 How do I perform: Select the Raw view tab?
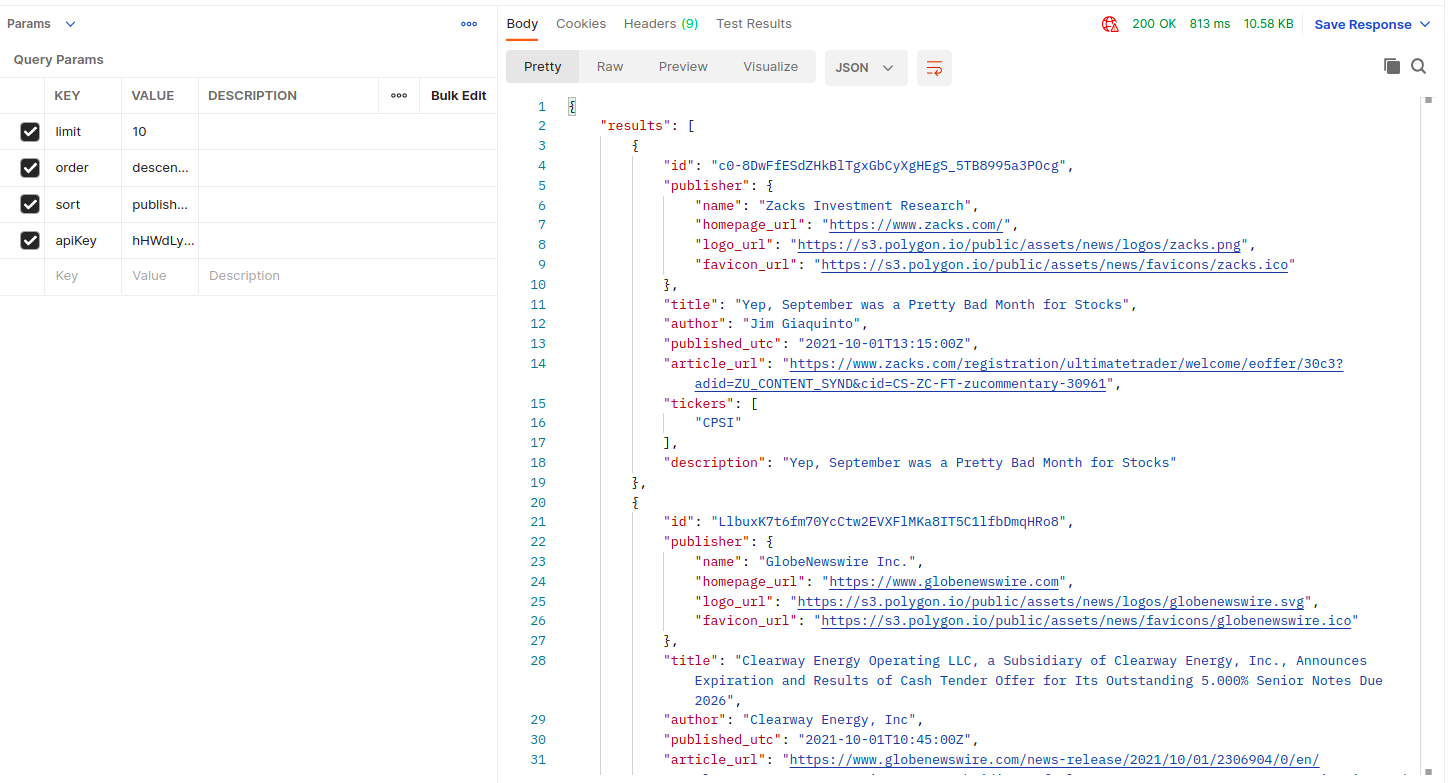pyautogui.click(x=610, y=67)
